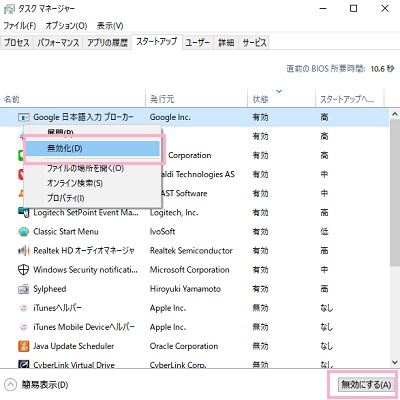Minimize the Task Manager window
This screenshot has width=400, height=400.
click(323, 9)
